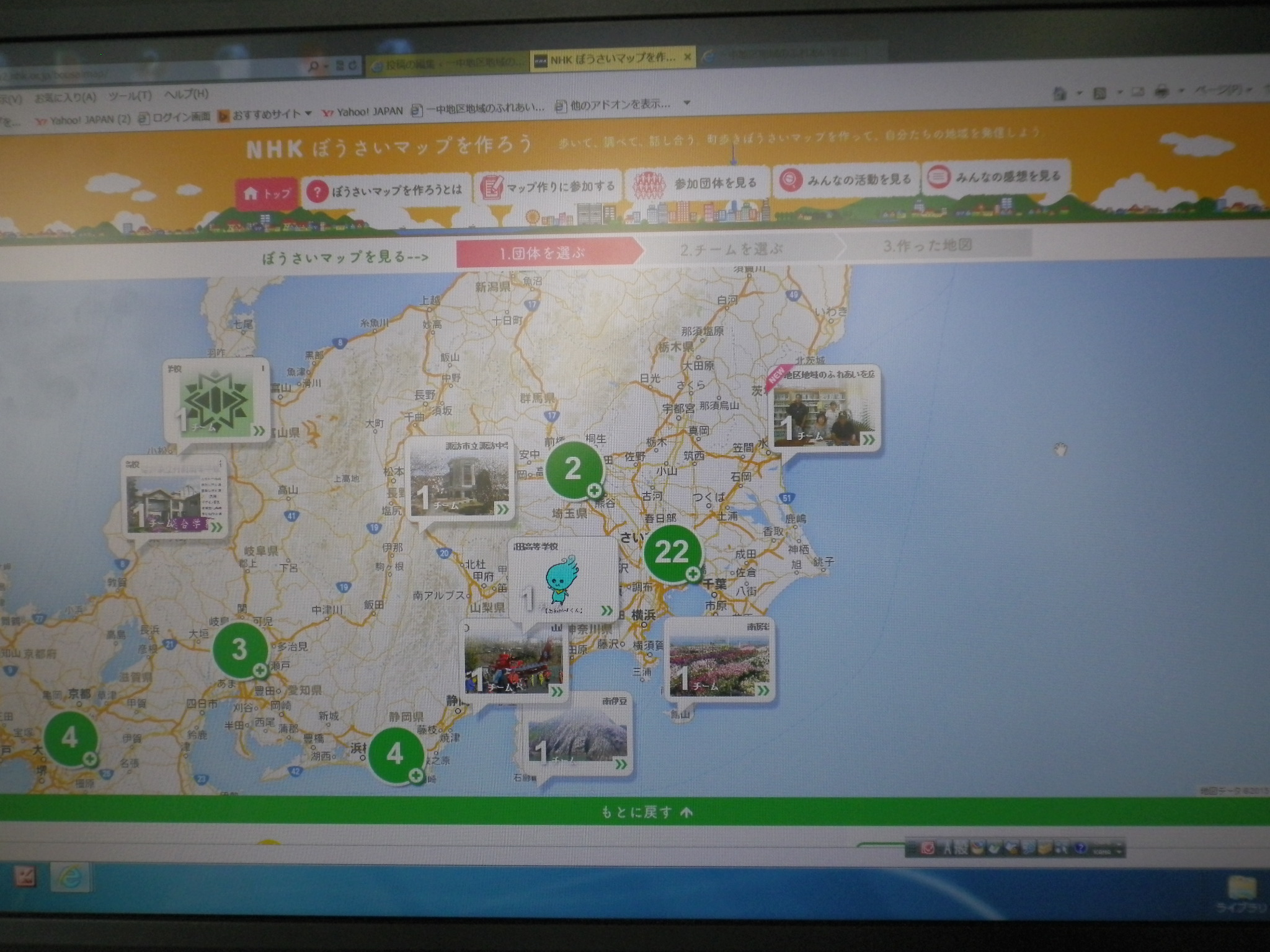This screenshot has height=952, width=1270.
Task: Open the green star emblem school card
Action: click(x=217, y=400)
